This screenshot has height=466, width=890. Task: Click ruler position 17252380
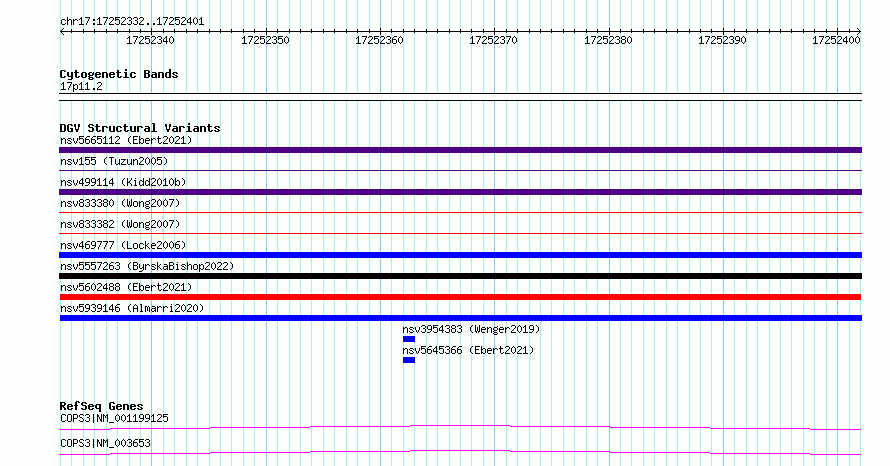click(608, 40)
